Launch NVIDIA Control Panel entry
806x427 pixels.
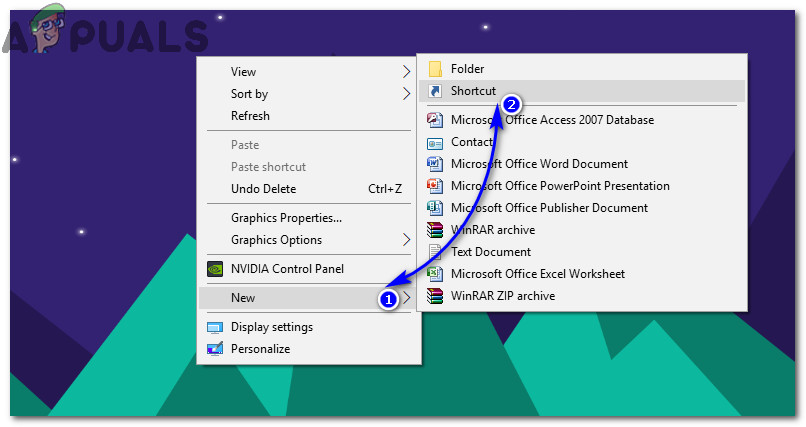[x=309, y=269]
